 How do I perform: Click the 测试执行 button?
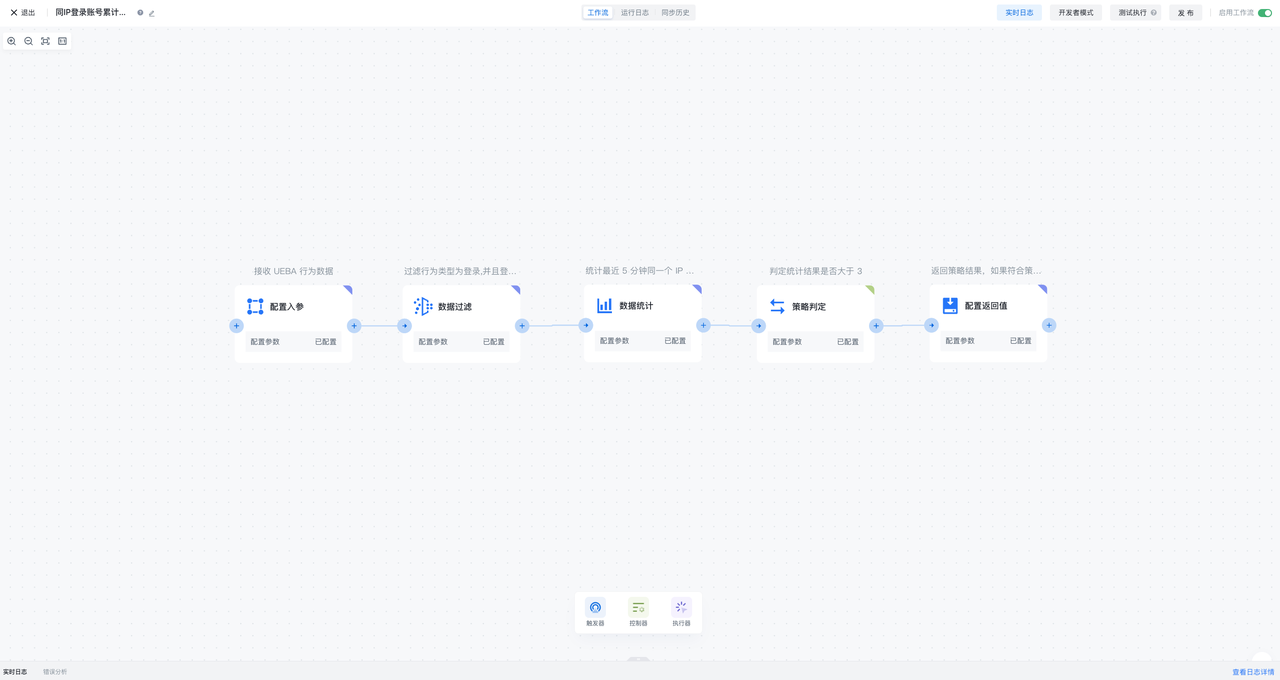tap(1133, 12)
